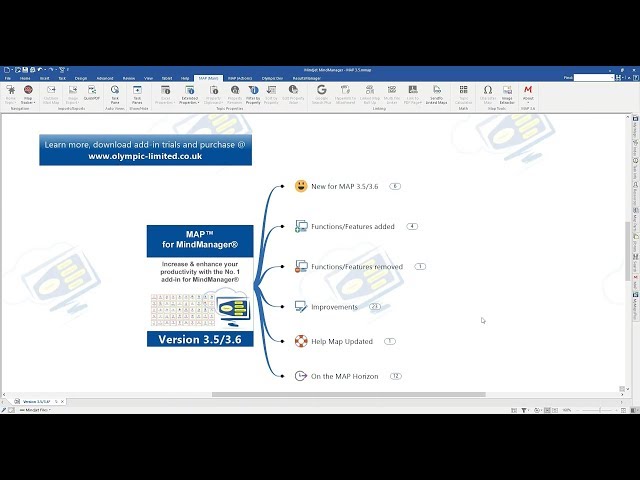Open the Topic Calculator tool
Image resolution: width=640 pixels, height=480 pixels.
(463, 94)
